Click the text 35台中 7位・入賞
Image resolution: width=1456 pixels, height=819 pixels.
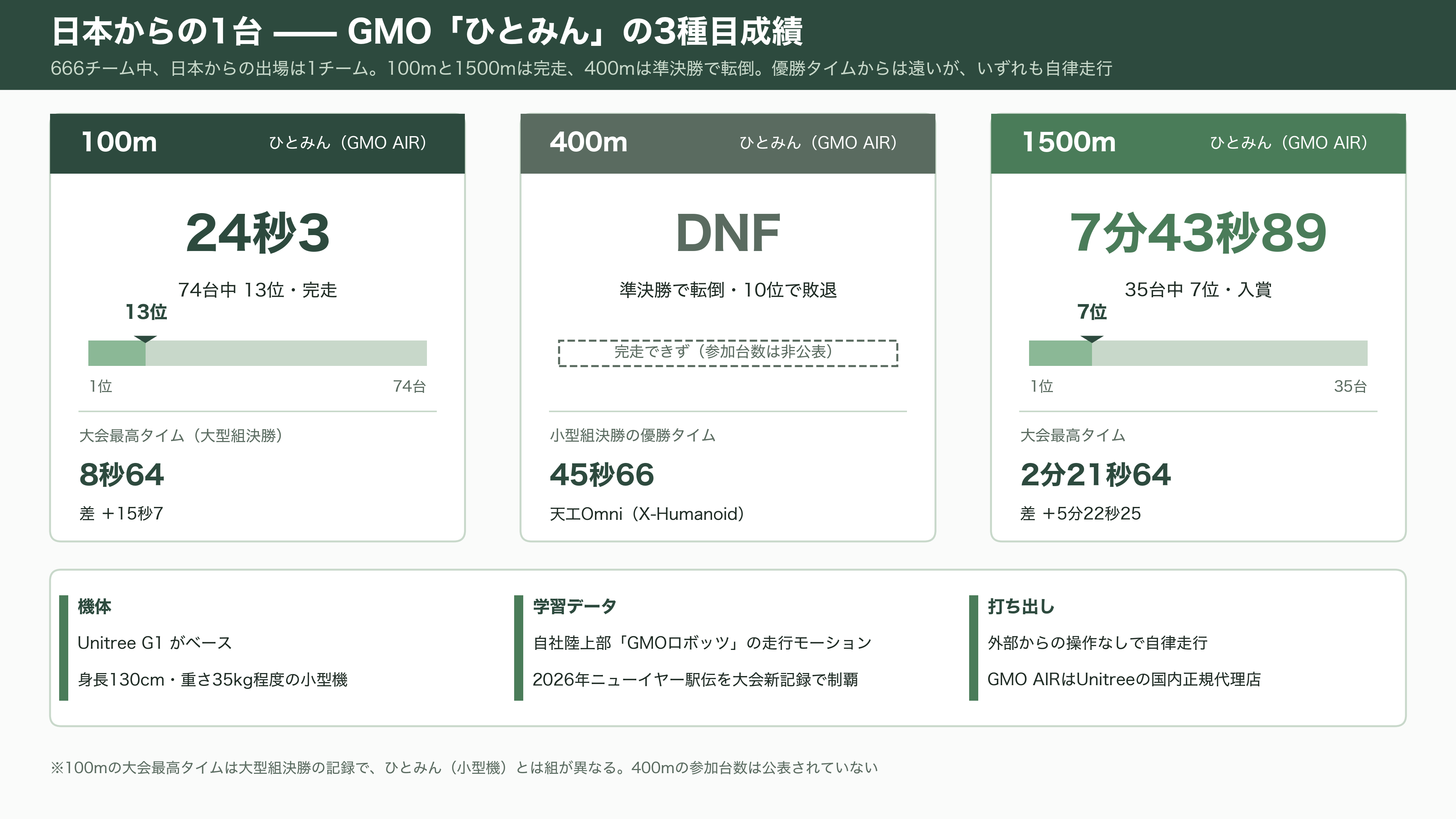coord(1198,290)
